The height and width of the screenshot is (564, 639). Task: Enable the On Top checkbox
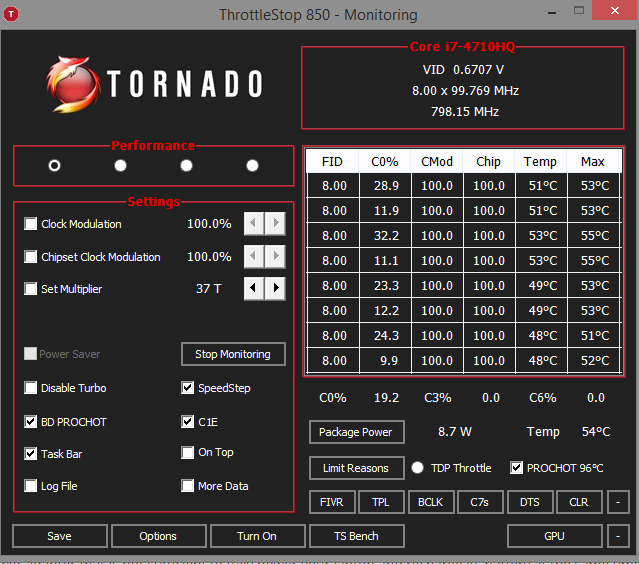point(187,452)
